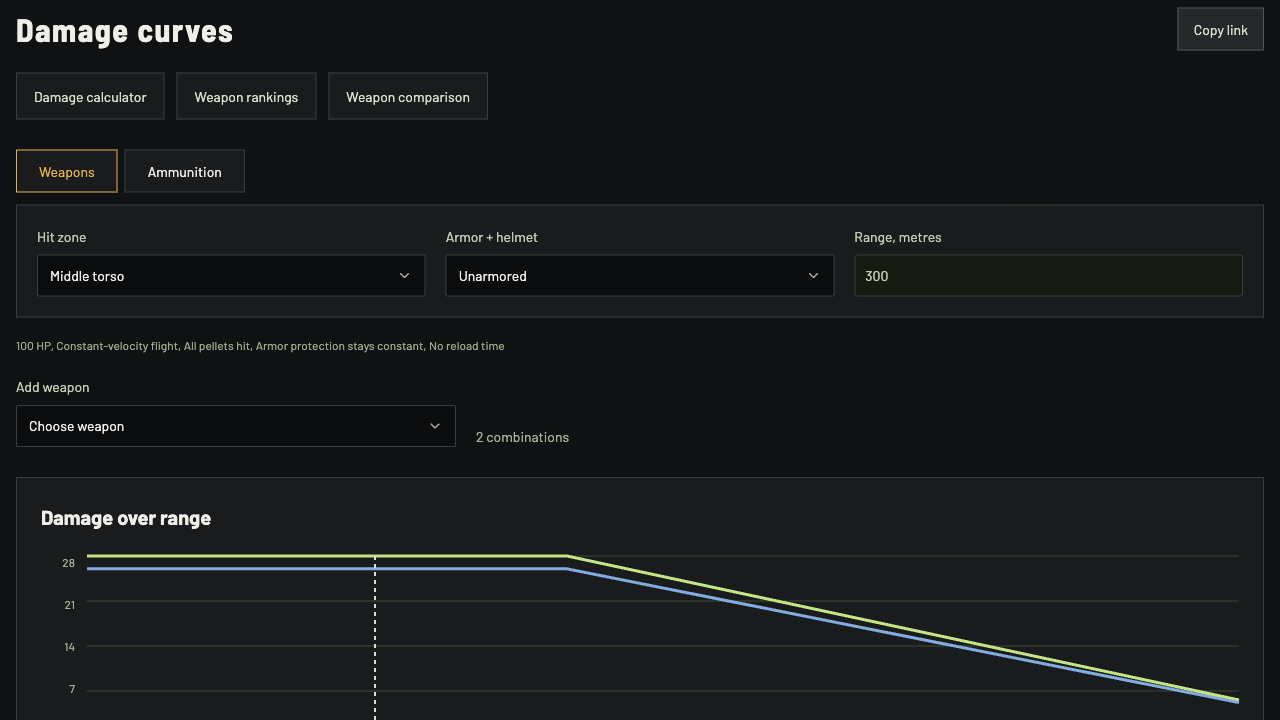Click the 'Hit zone' label
The width and height of the screenshot is (1280, 720).
coord(62,237)
